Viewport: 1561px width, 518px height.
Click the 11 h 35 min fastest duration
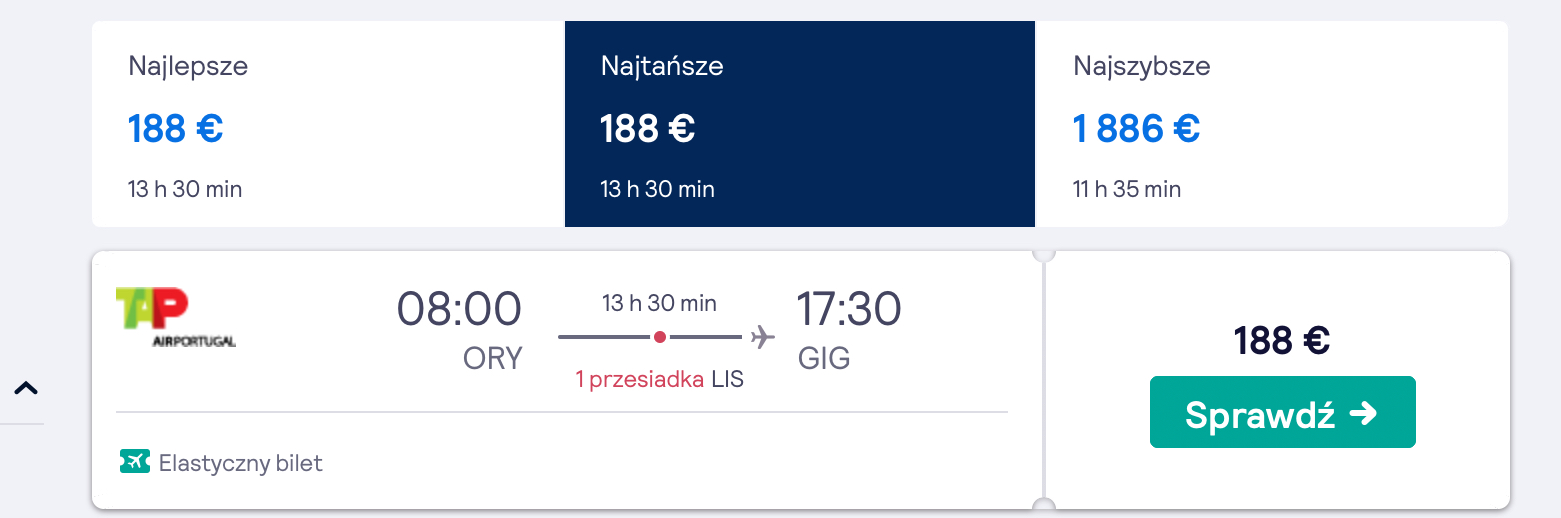pos(1127,189)
